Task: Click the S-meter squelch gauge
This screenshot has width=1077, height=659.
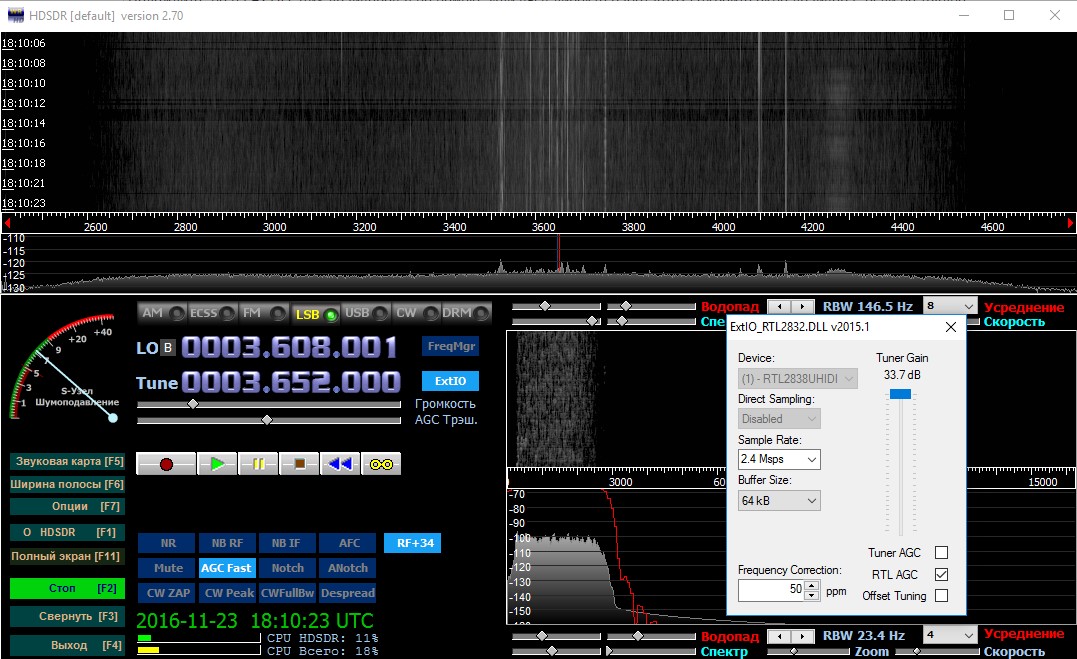Action: click(x=64, y=368)
